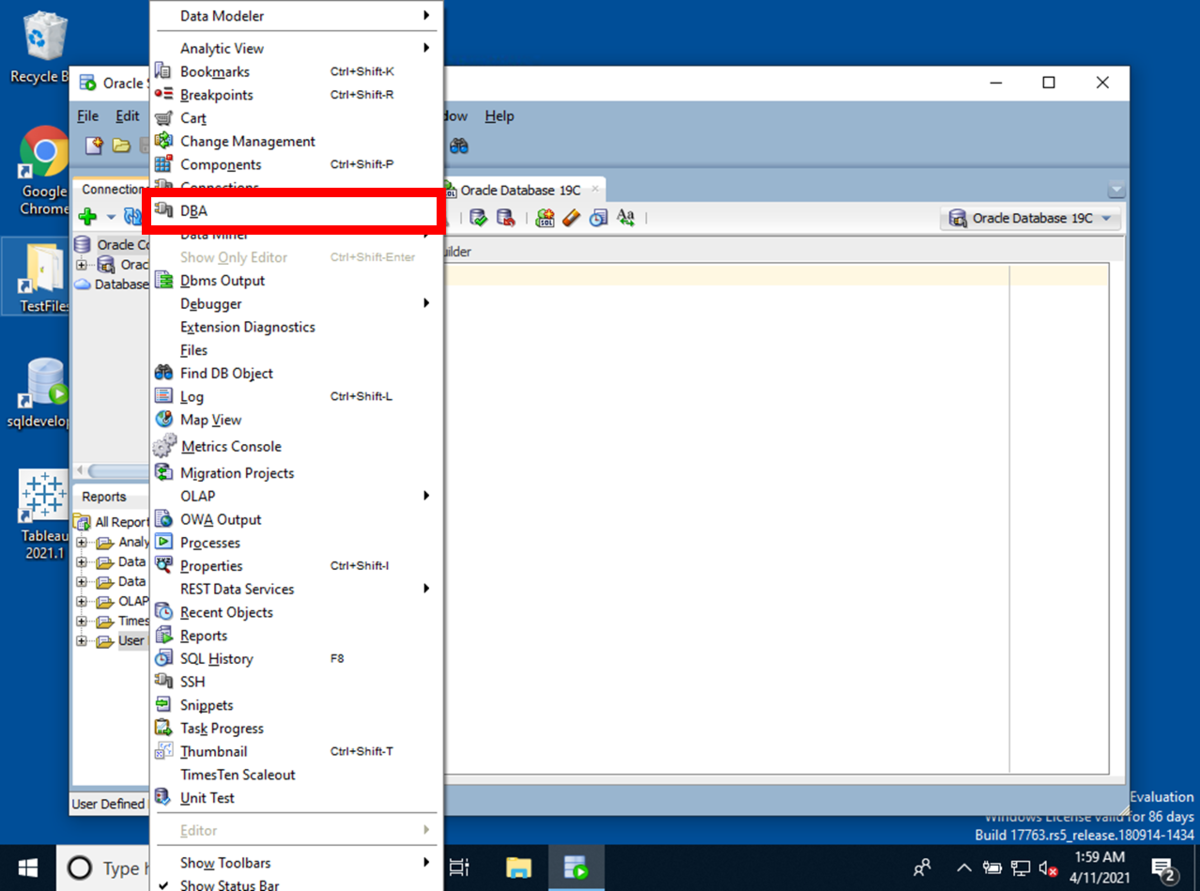Image resolution: width=1200 pixels, height=891 pixels.
Task: Switch to Oracle Database 19C worksheet tab
Action: [519, 190]
